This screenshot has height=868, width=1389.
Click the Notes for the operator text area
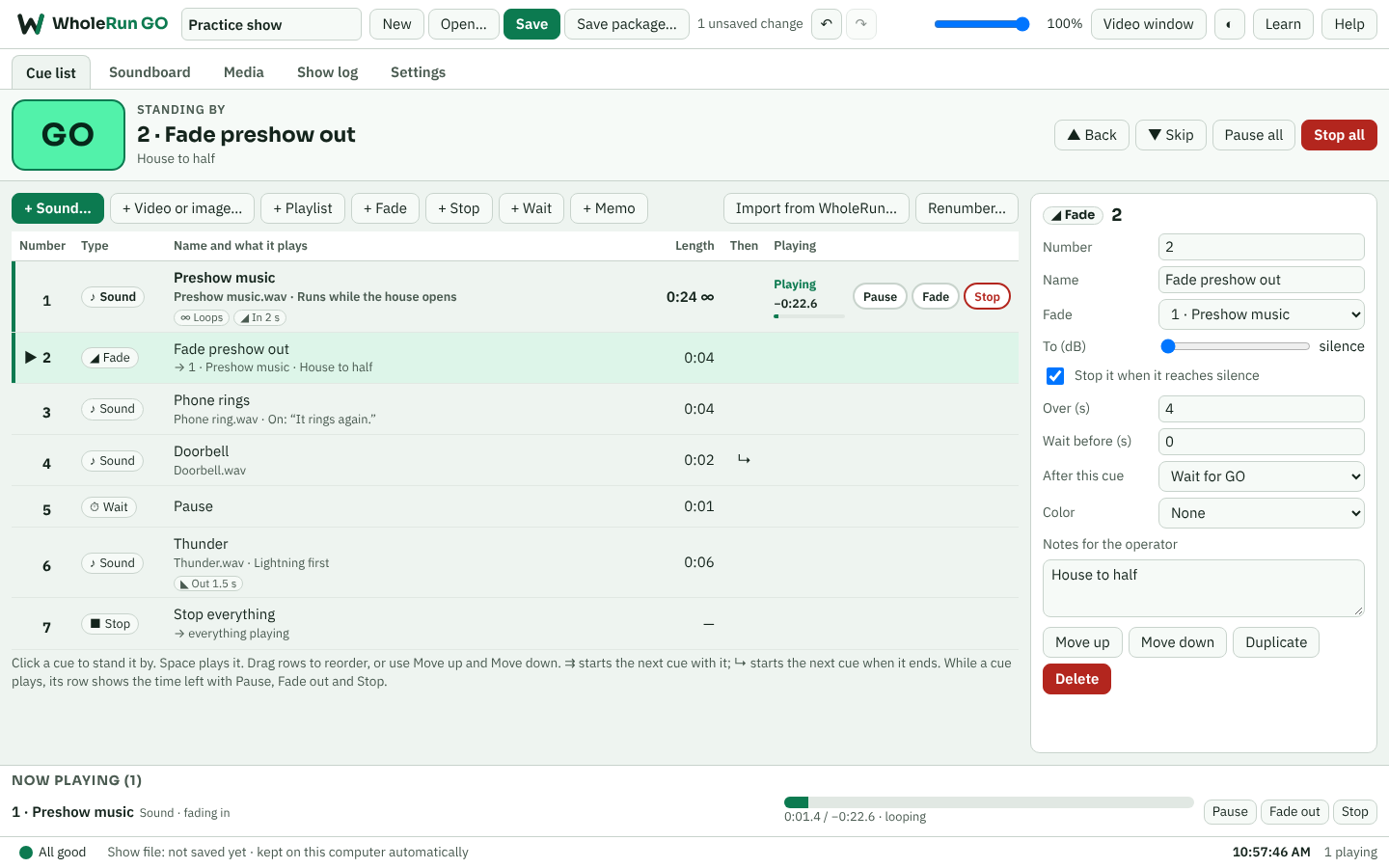1204,588
